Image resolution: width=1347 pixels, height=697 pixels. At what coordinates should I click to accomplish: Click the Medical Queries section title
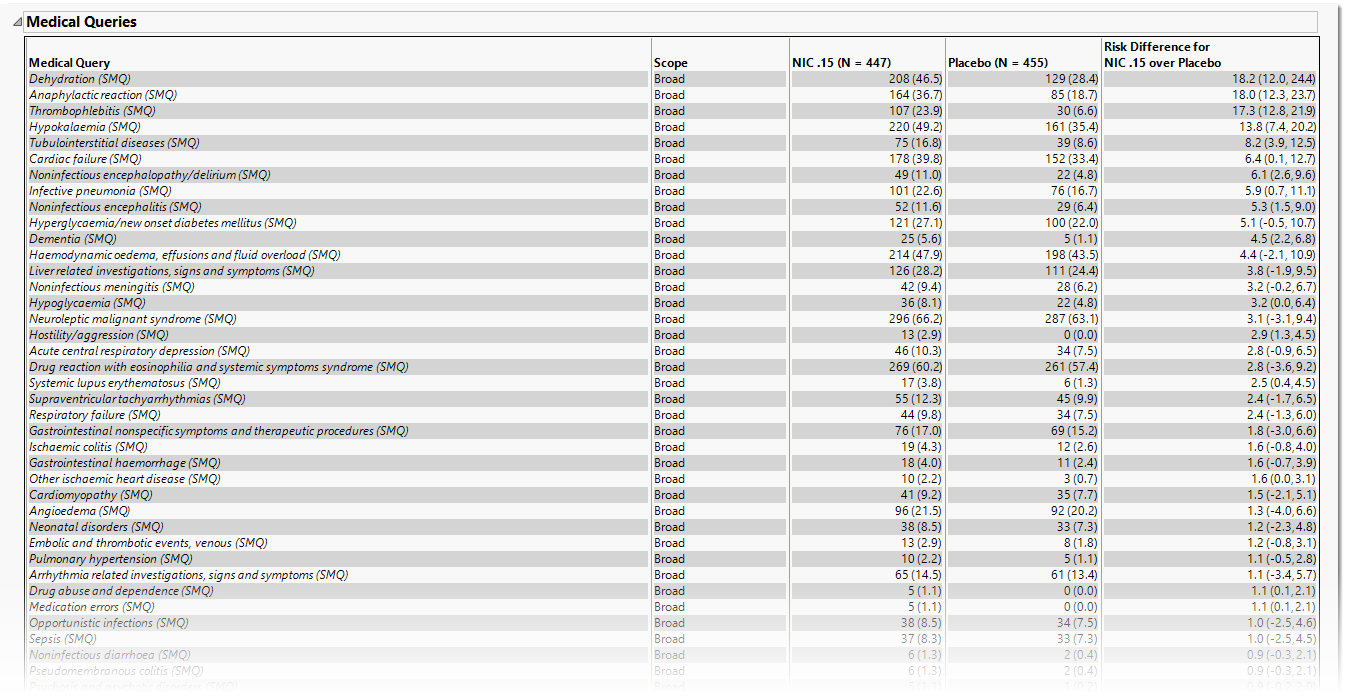pyautogui.click(x=81, y=22)
